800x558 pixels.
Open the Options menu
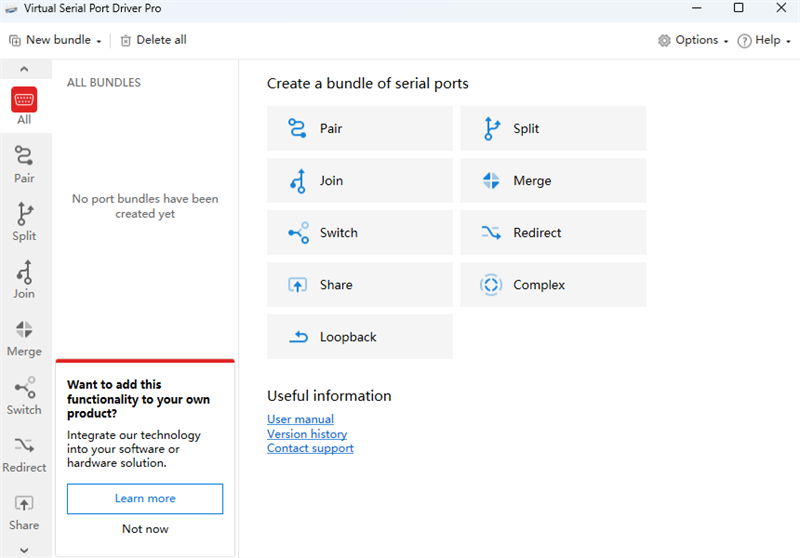pos(693,40)
